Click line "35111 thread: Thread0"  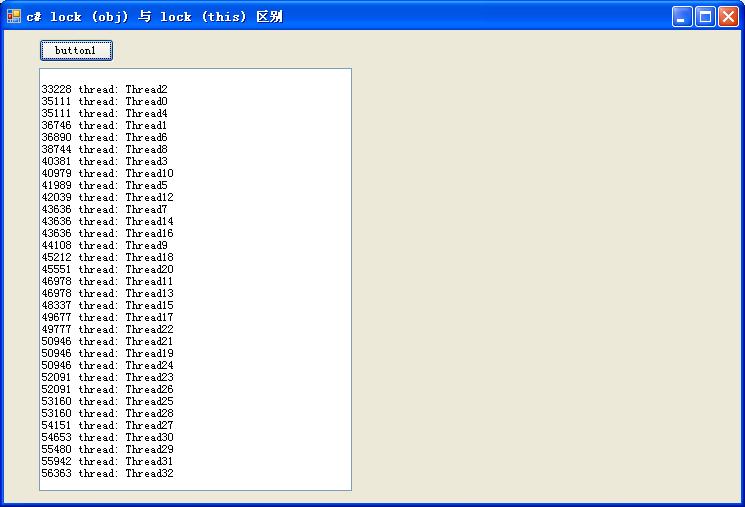pos(105,101)
